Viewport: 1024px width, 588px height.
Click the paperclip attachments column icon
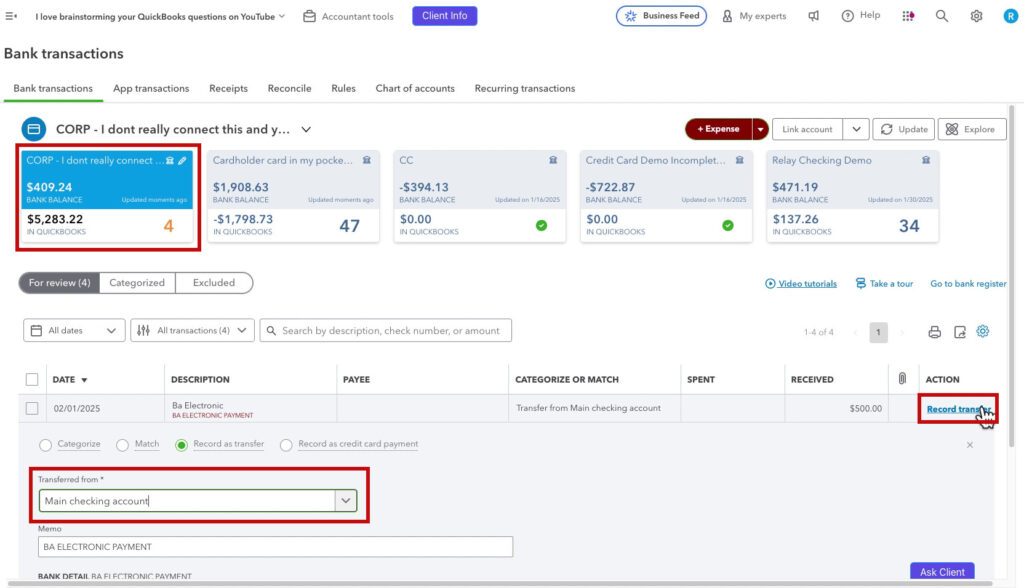coord(902,378)
